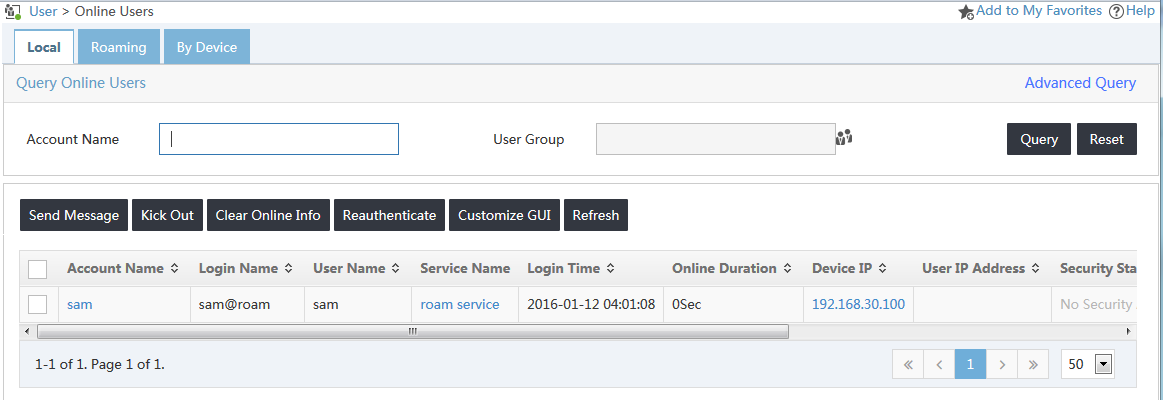
Task: Tick the checkbox for the sam row
Action: pyautogui.click(x=37, y=304)
